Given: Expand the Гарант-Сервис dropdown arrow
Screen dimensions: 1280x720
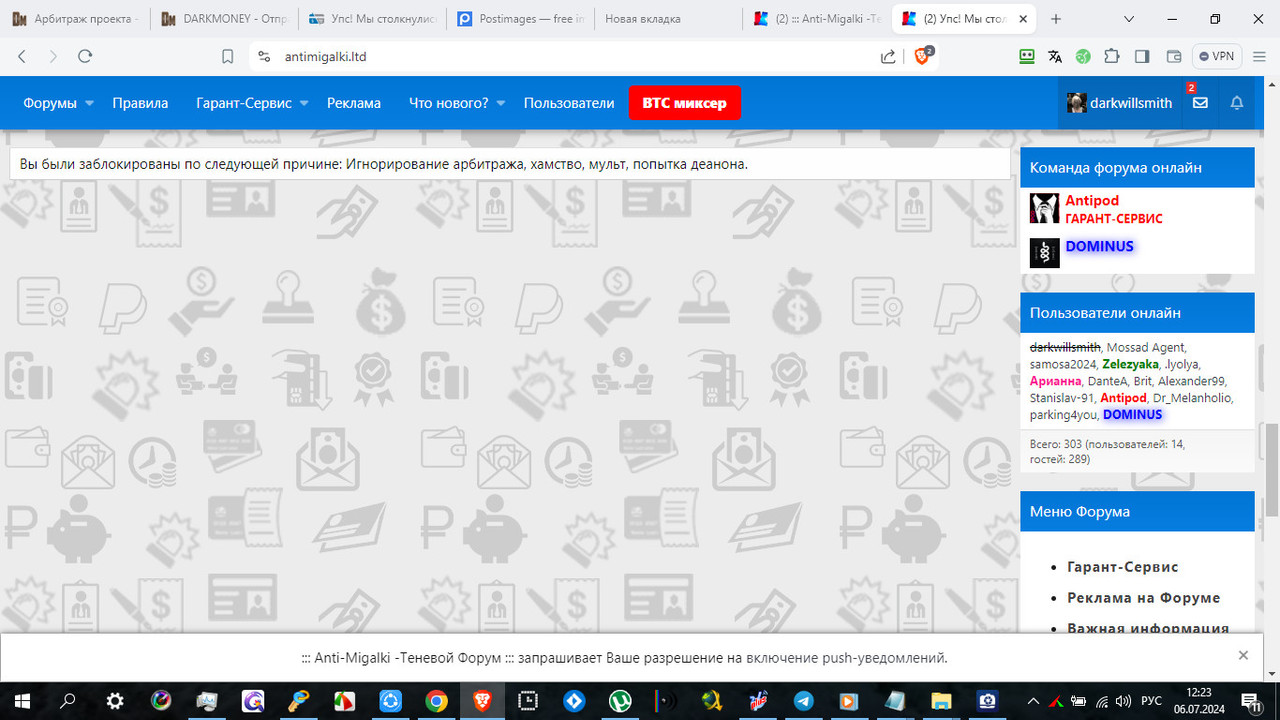Looking at the screenshot, I should 304,103.
